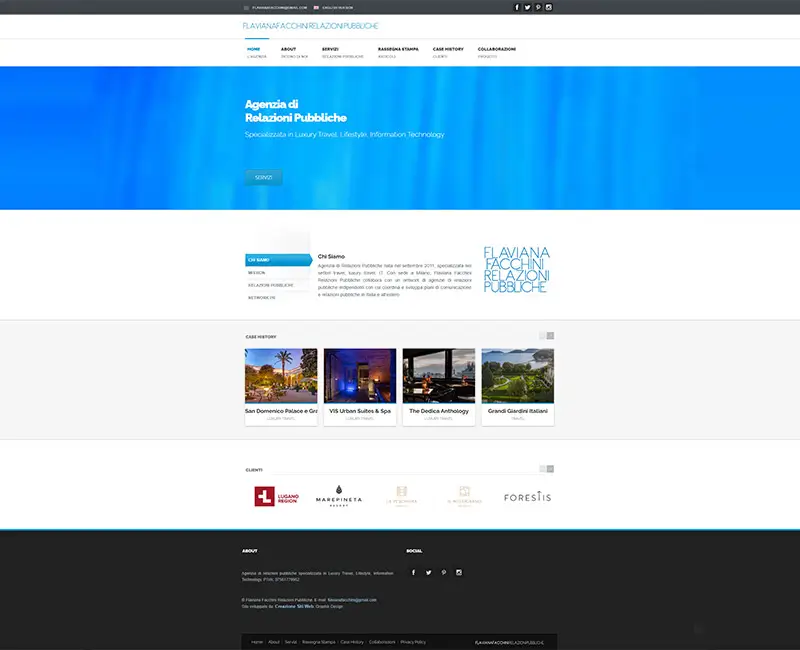The width and height of the screenshot is (800, 650).
Task: Open the footer Facebook icon
Action: [414, 572]
